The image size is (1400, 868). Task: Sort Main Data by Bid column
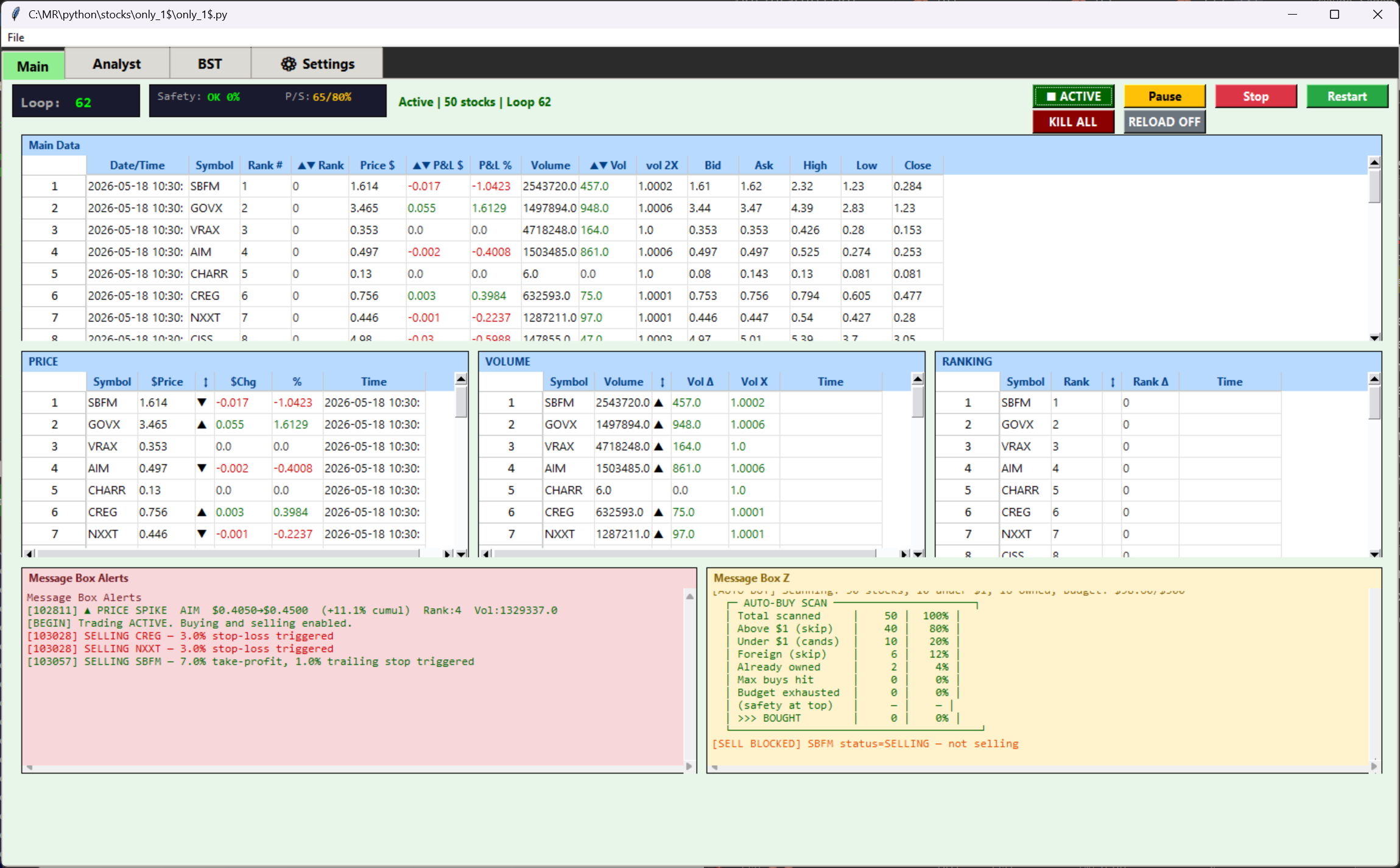coord(712,165)
